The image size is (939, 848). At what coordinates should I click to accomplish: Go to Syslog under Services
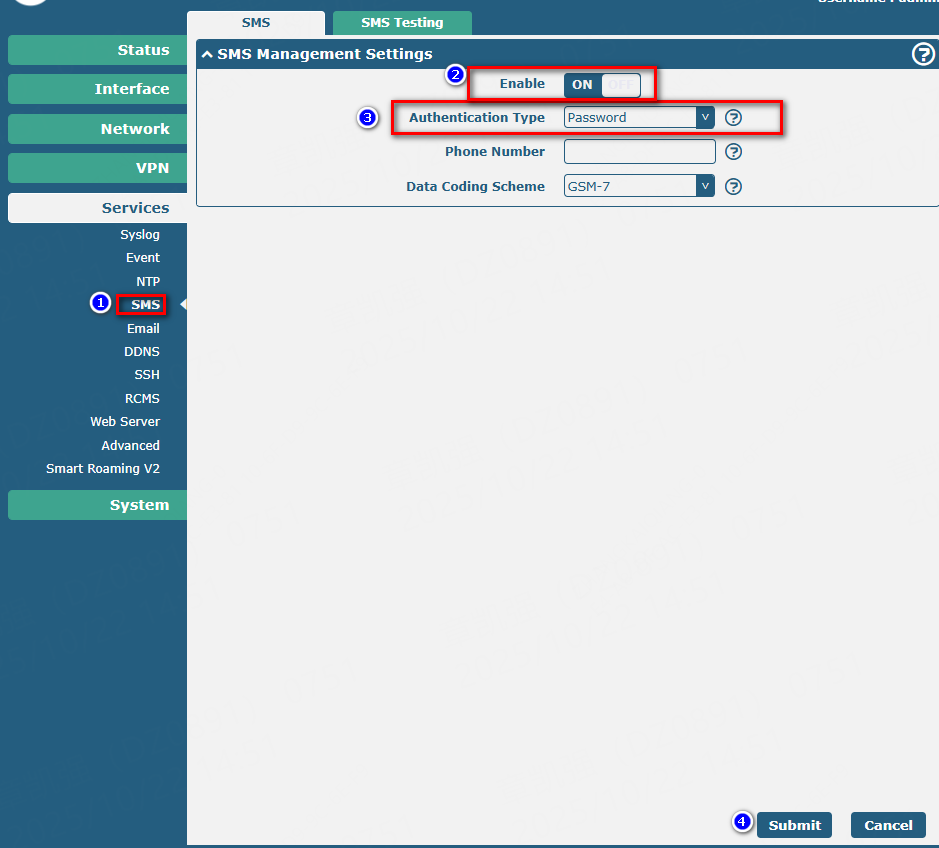tap(140, 235)
